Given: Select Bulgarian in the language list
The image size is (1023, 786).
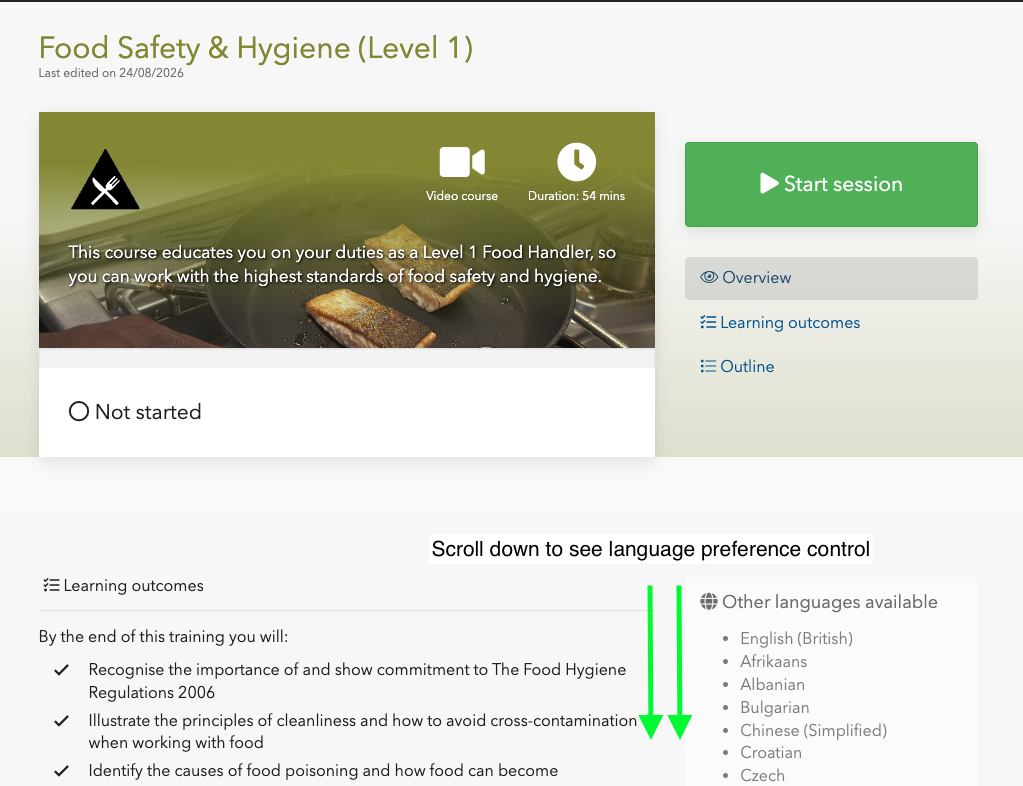Looking at the screenshot, I should click(774, 707).
